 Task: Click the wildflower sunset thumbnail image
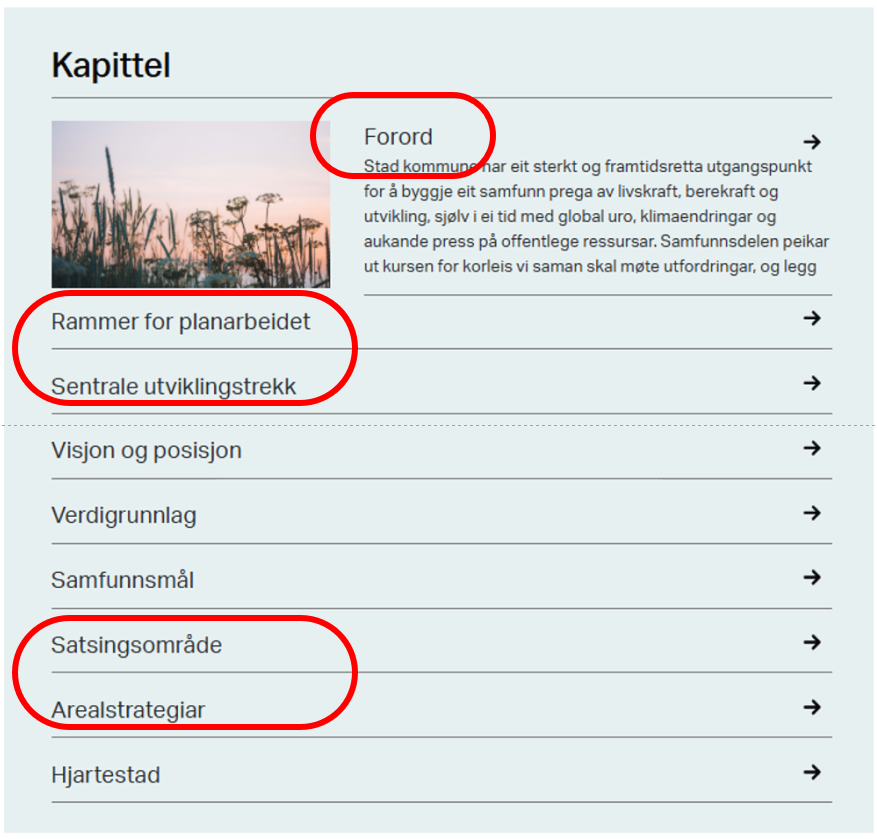pos(190,204)
